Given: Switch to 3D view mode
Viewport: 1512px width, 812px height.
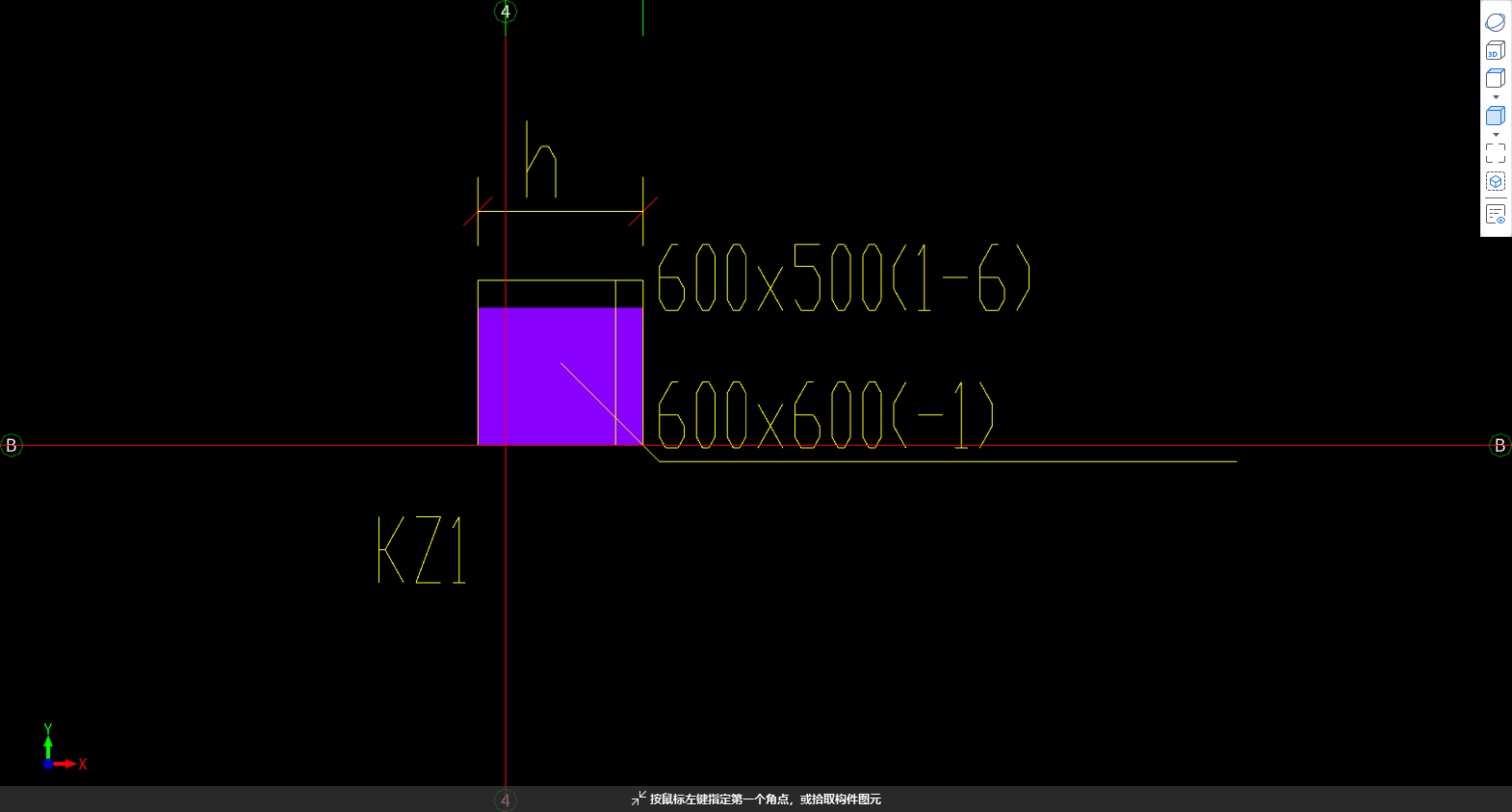Looking at the screenshot, I should pyautogui.click(x=1495, y=50).
